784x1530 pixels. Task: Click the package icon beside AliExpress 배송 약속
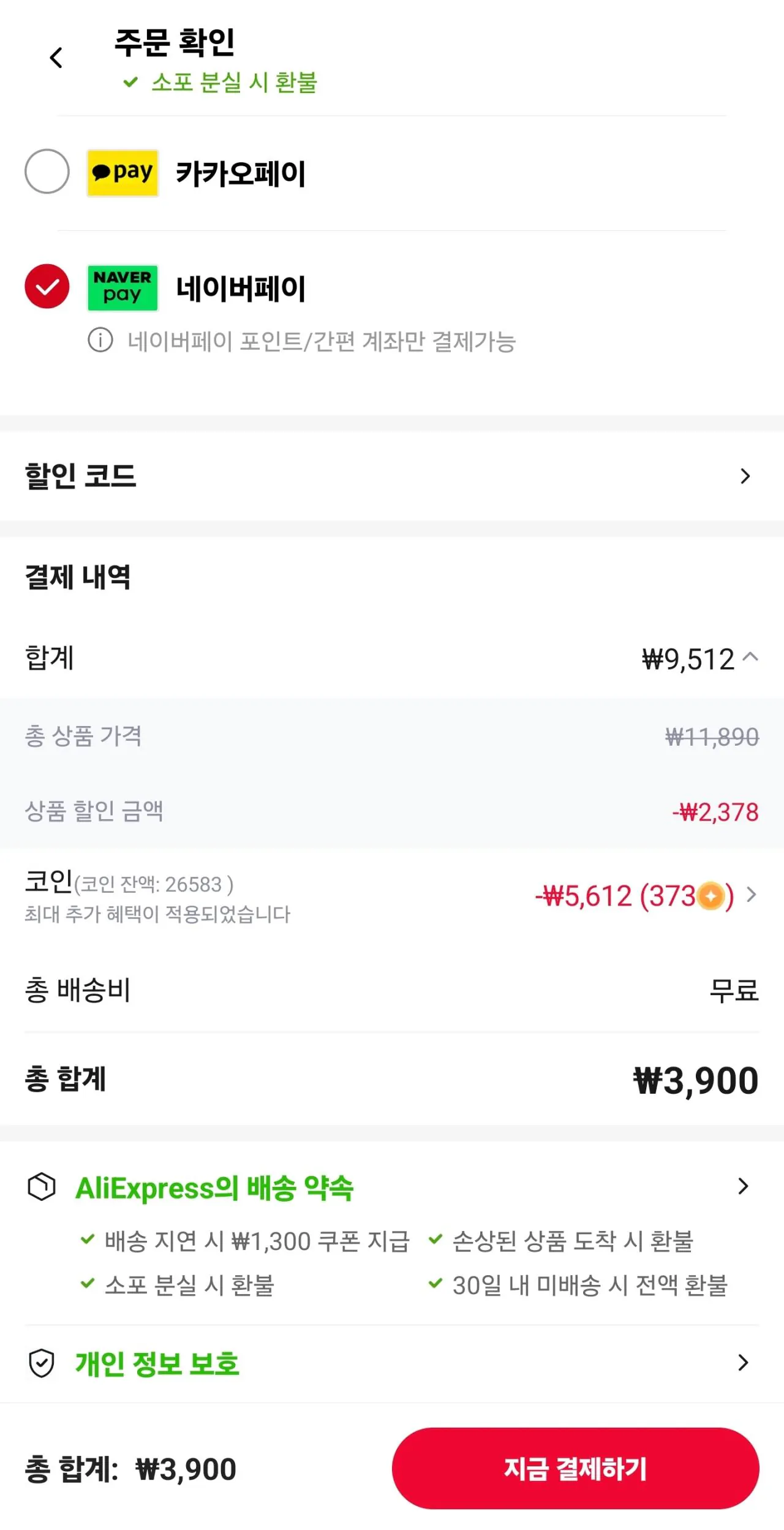(x=42, y=1187)
